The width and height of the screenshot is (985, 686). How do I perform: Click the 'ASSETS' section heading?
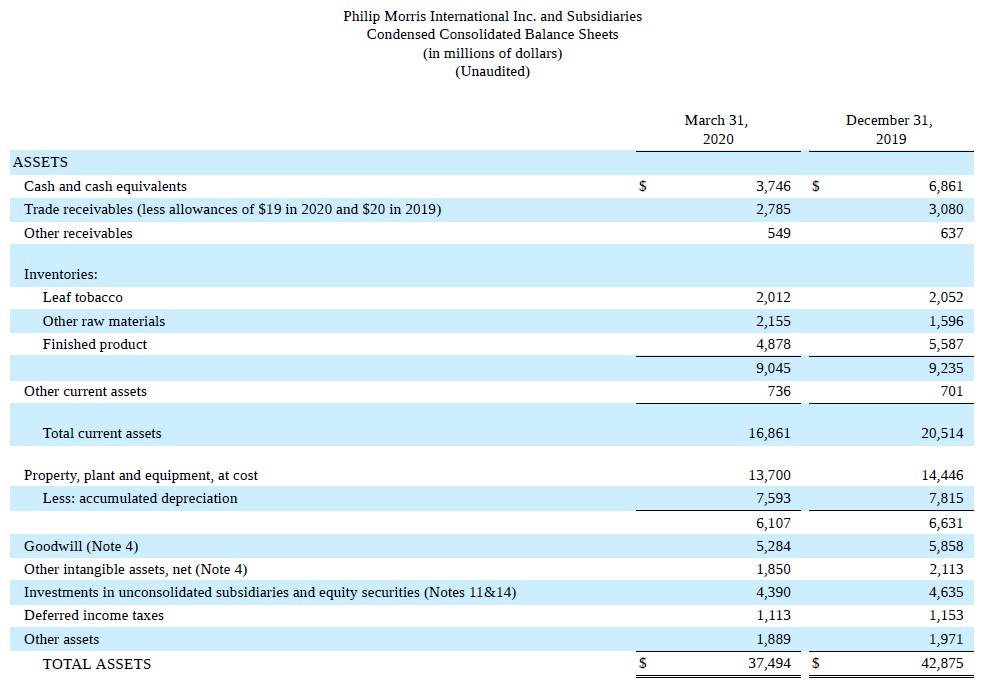(x=40, y=162)
